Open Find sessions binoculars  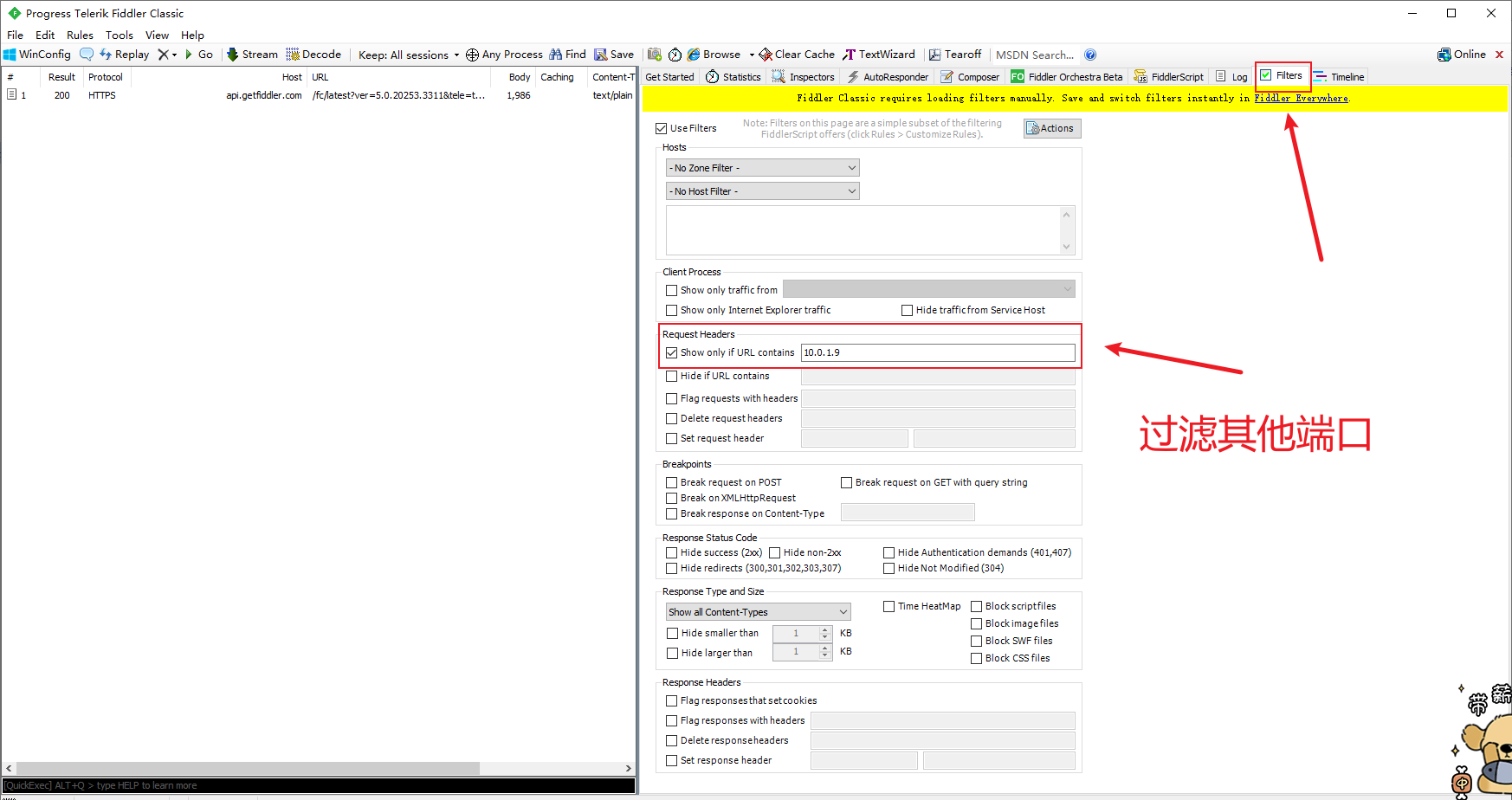pyautogui.click(x=567, y=55)
